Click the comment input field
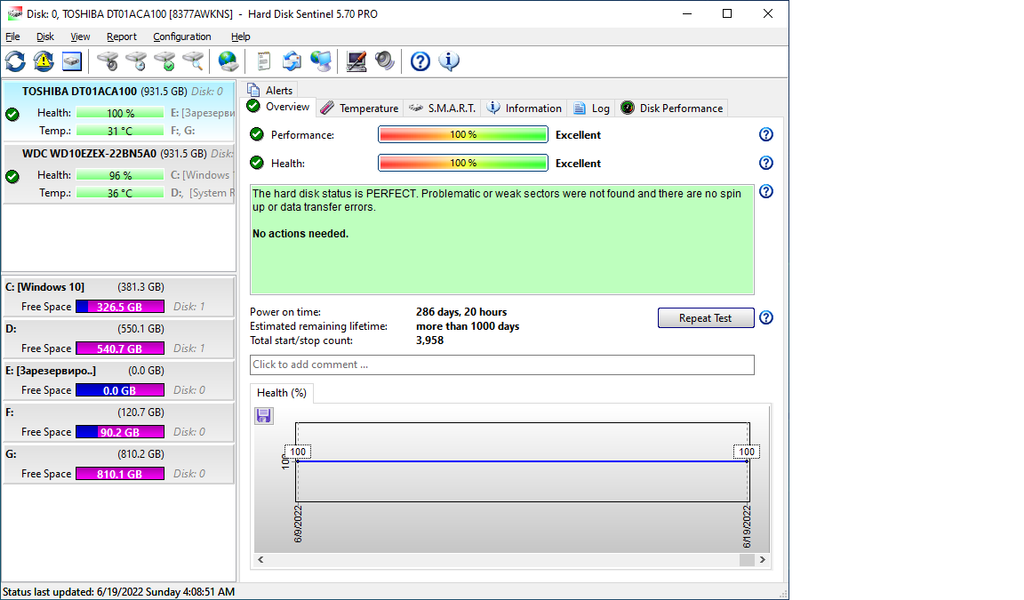1024x600 pixels. coord(502,365)
